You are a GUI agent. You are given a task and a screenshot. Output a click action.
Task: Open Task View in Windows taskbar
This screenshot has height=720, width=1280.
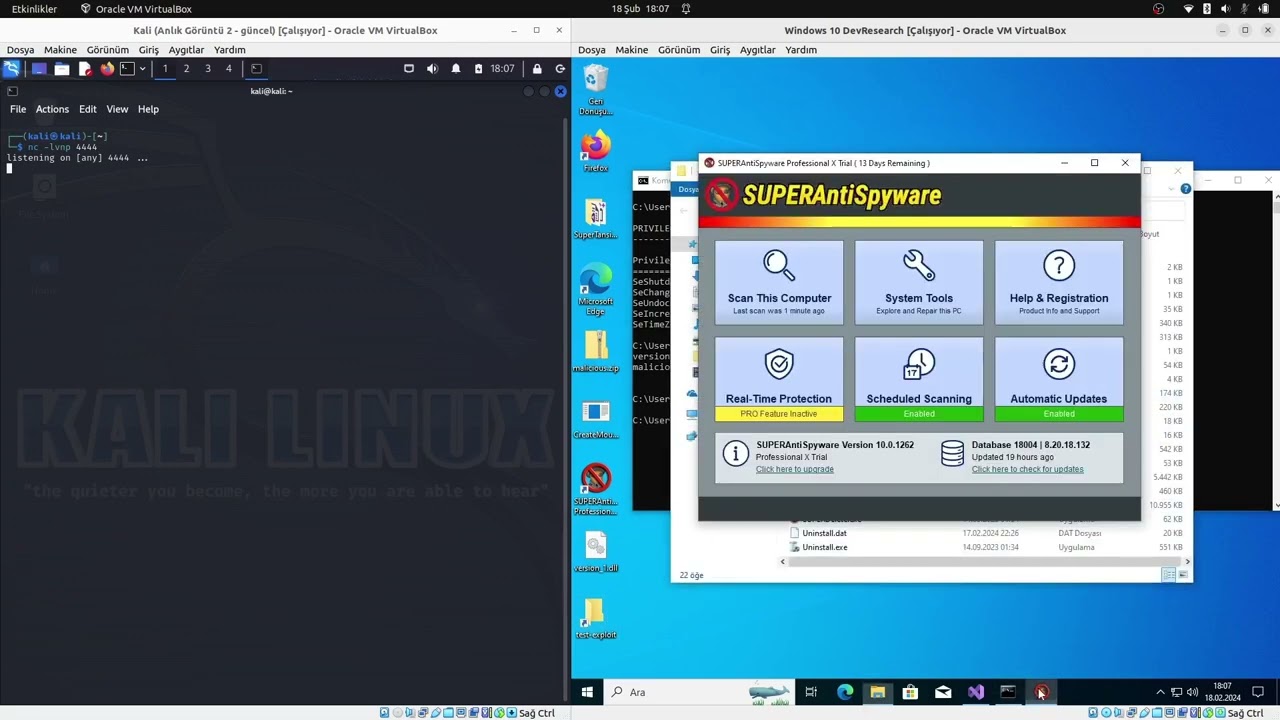[x=811, y=692]
